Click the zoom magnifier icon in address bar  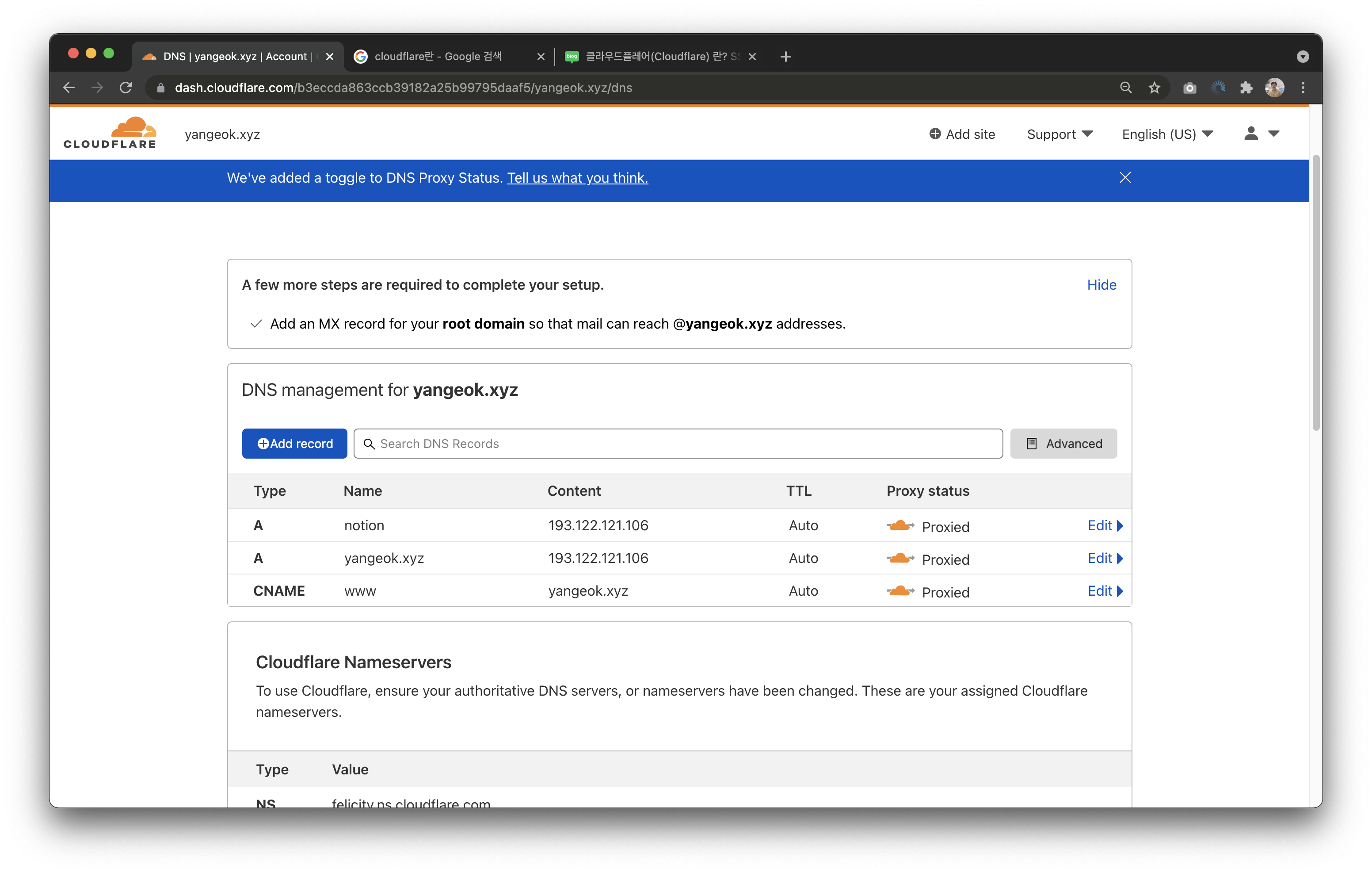coord(1125,87)
